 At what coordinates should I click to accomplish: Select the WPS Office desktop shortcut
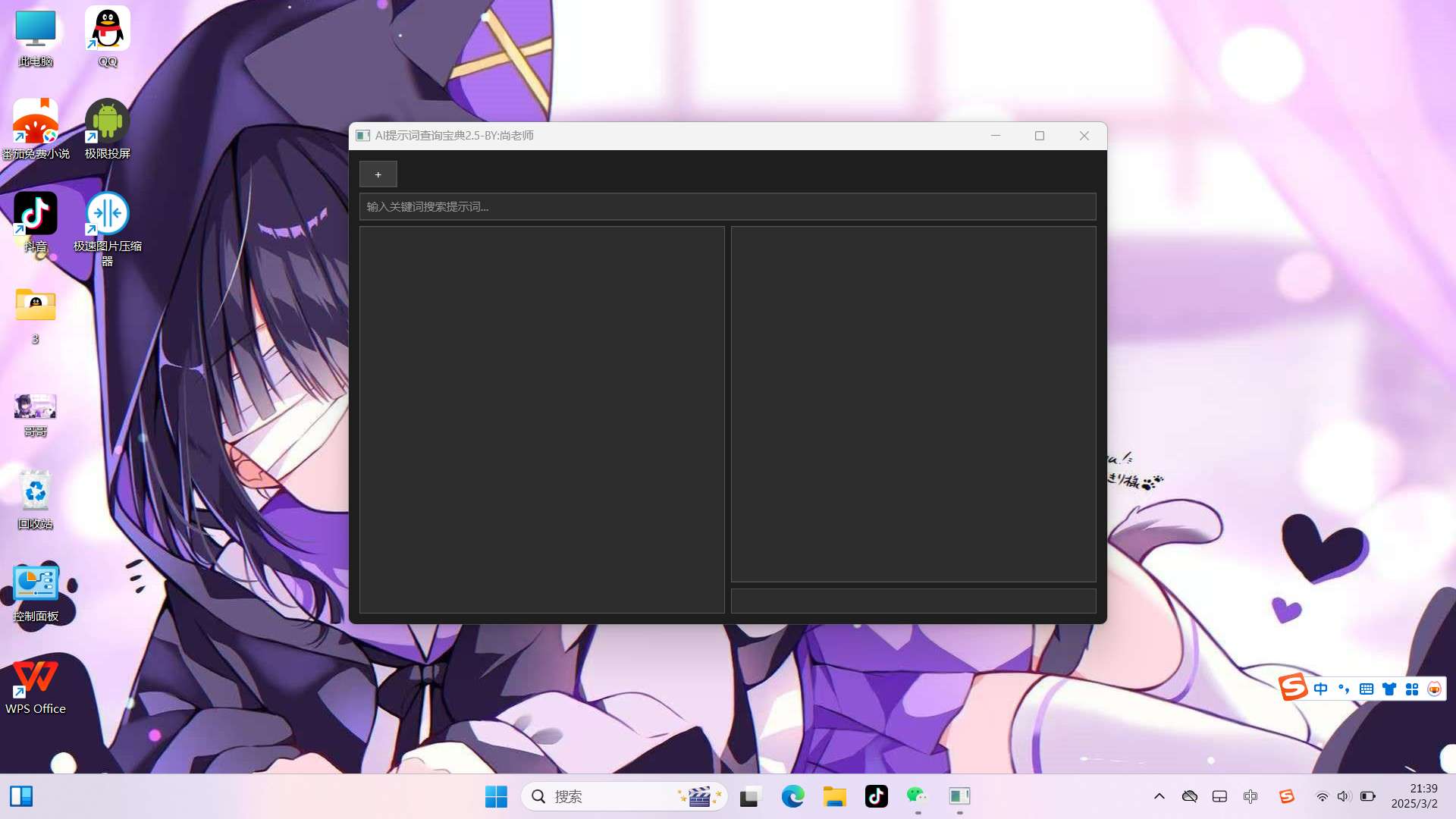click(x=36, y=686)
